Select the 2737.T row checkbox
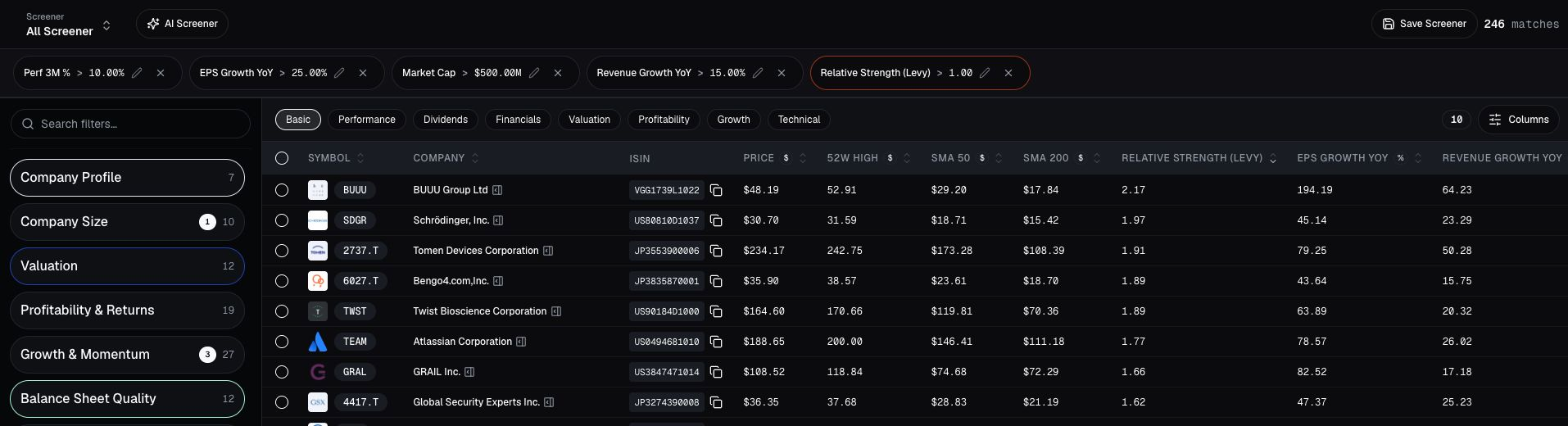The width and height of the screenshot is (1568, 426). (282, 251)
